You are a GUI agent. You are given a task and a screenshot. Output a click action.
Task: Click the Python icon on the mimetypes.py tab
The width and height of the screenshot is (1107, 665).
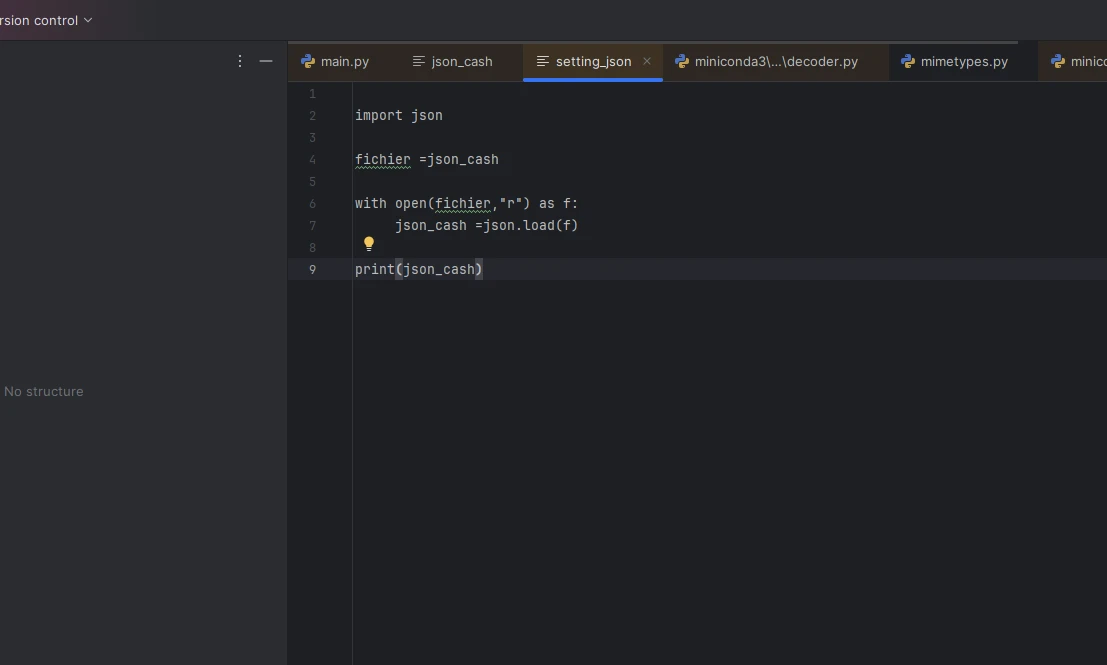point(908,61)
